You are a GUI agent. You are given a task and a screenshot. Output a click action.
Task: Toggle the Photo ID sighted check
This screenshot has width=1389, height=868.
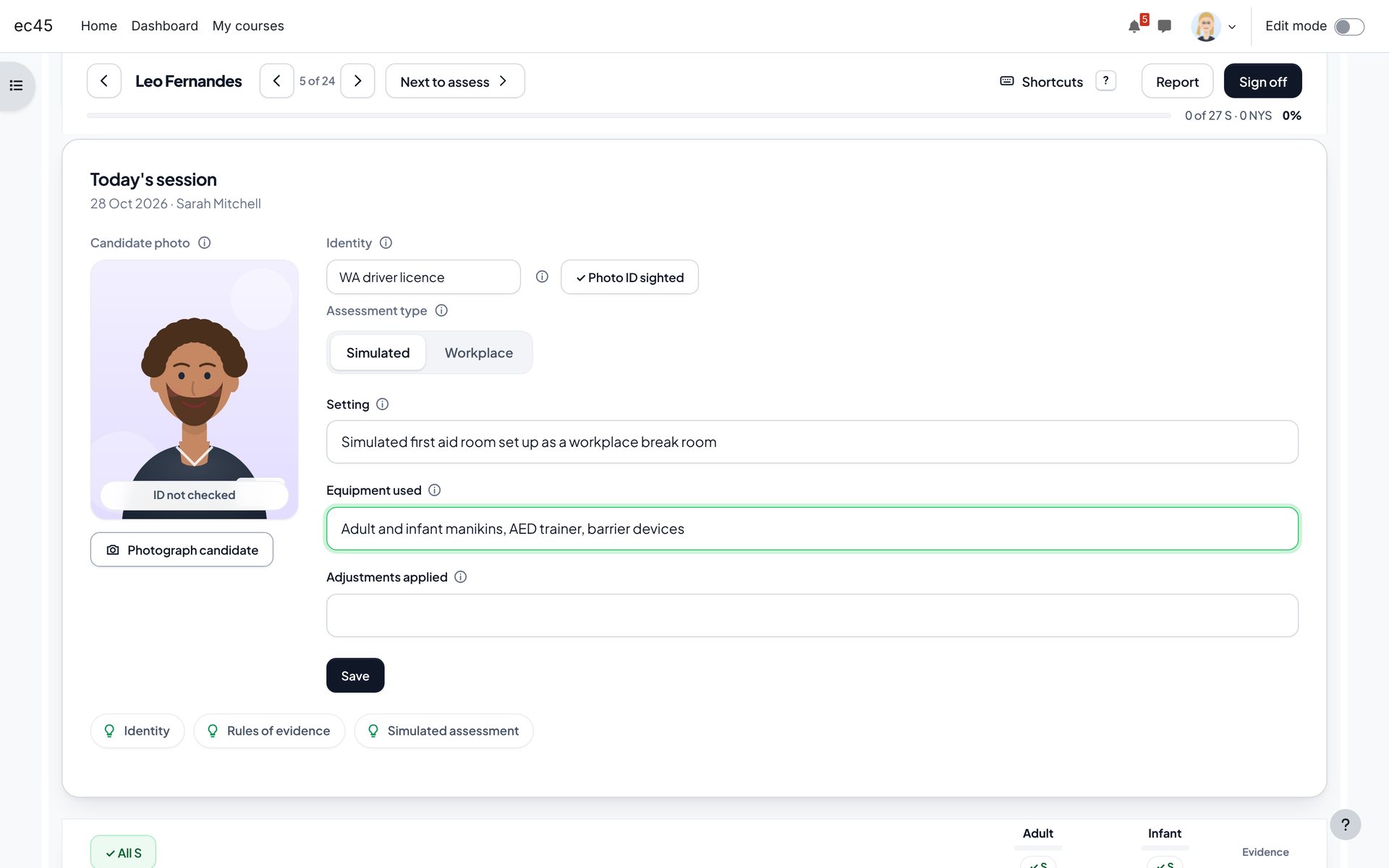629,277
